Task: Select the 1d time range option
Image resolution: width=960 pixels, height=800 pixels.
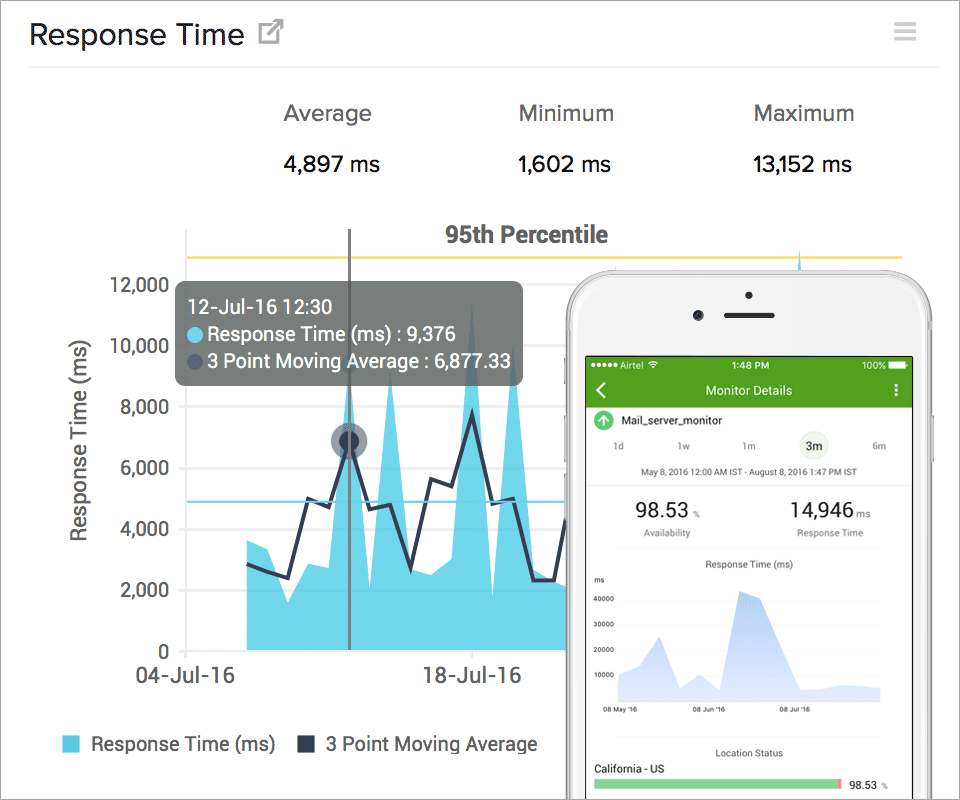Action: point(617,446)
